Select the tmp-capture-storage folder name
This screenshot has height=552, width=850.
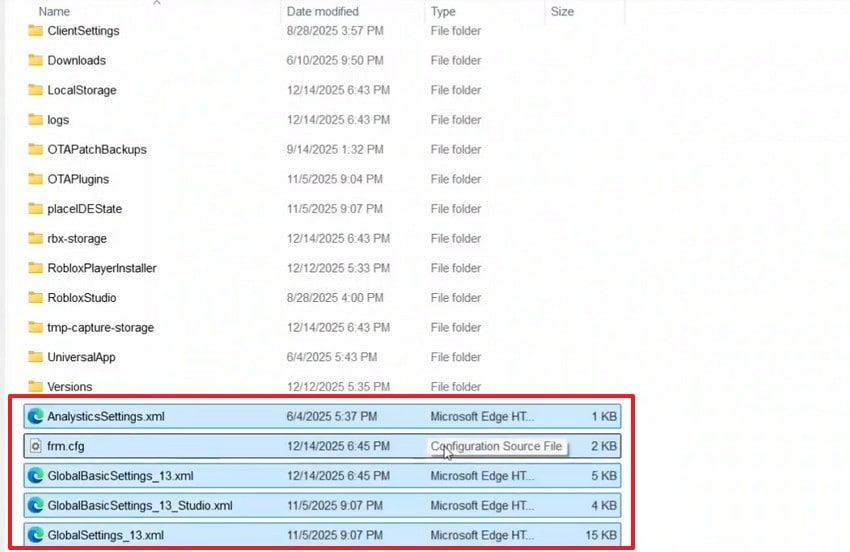click(100, 328)
